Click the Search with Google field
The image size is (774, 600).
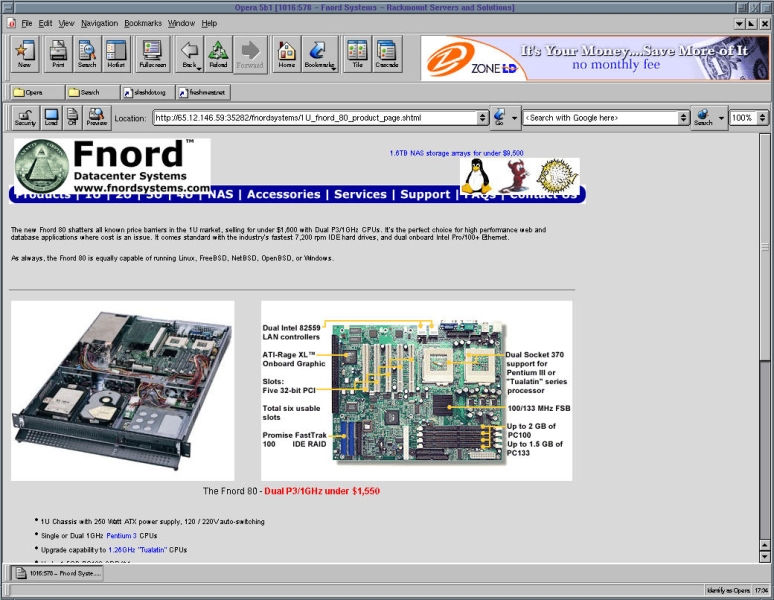coord(601,118)
